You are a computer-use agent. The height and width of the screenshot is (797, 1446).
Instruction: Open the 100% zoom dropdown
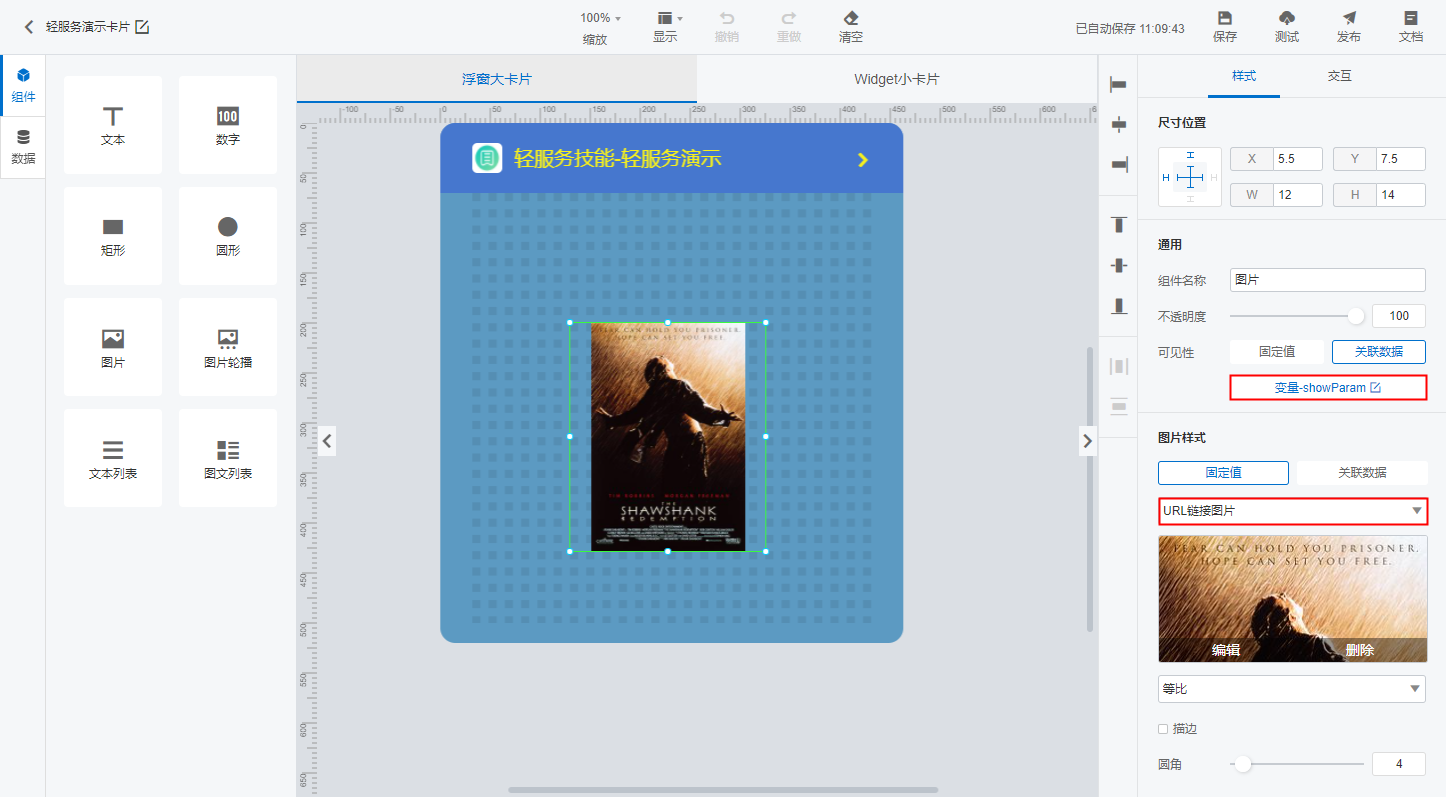pyautogui.click(x=600, y=18)
